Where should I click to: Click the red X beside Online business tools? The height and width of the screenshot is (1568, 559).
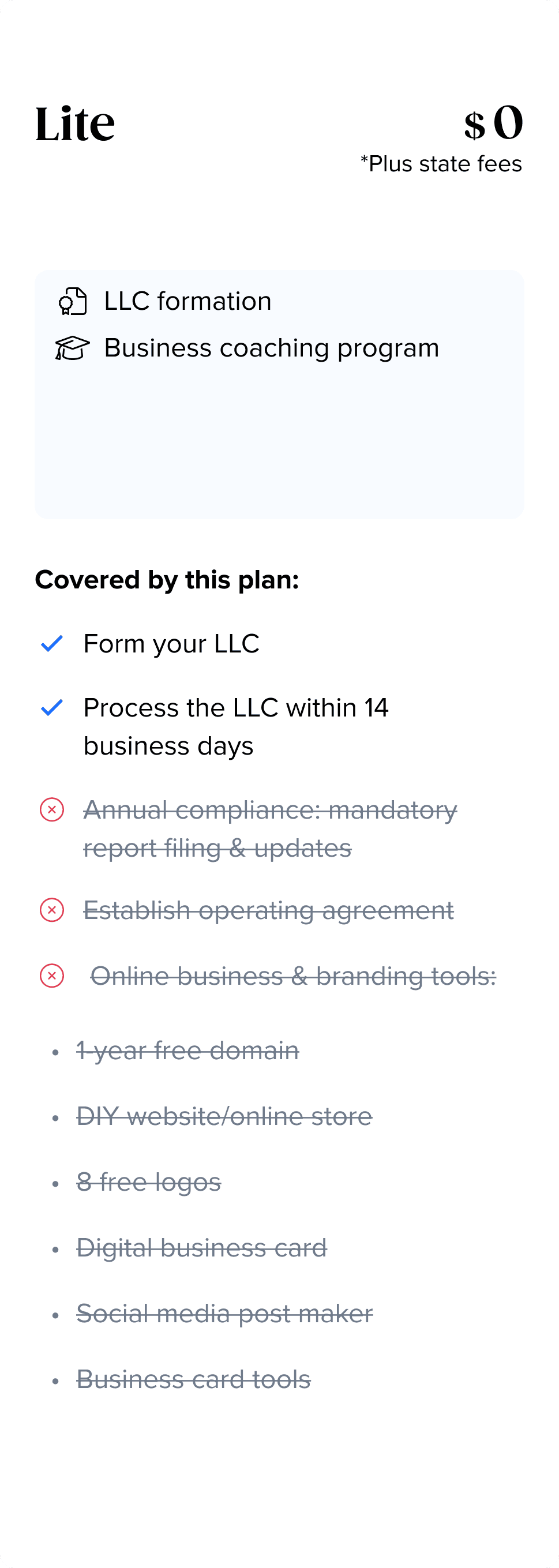tap(52, 976)
